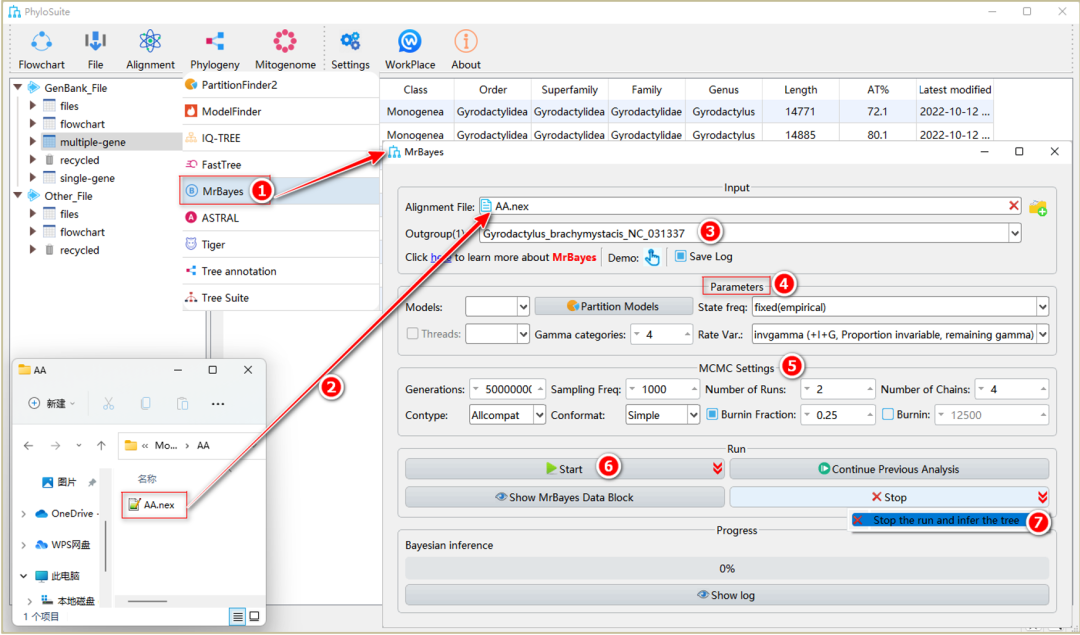
Task: Toggle the Save Log checkbox
Action: pos(681,256)
